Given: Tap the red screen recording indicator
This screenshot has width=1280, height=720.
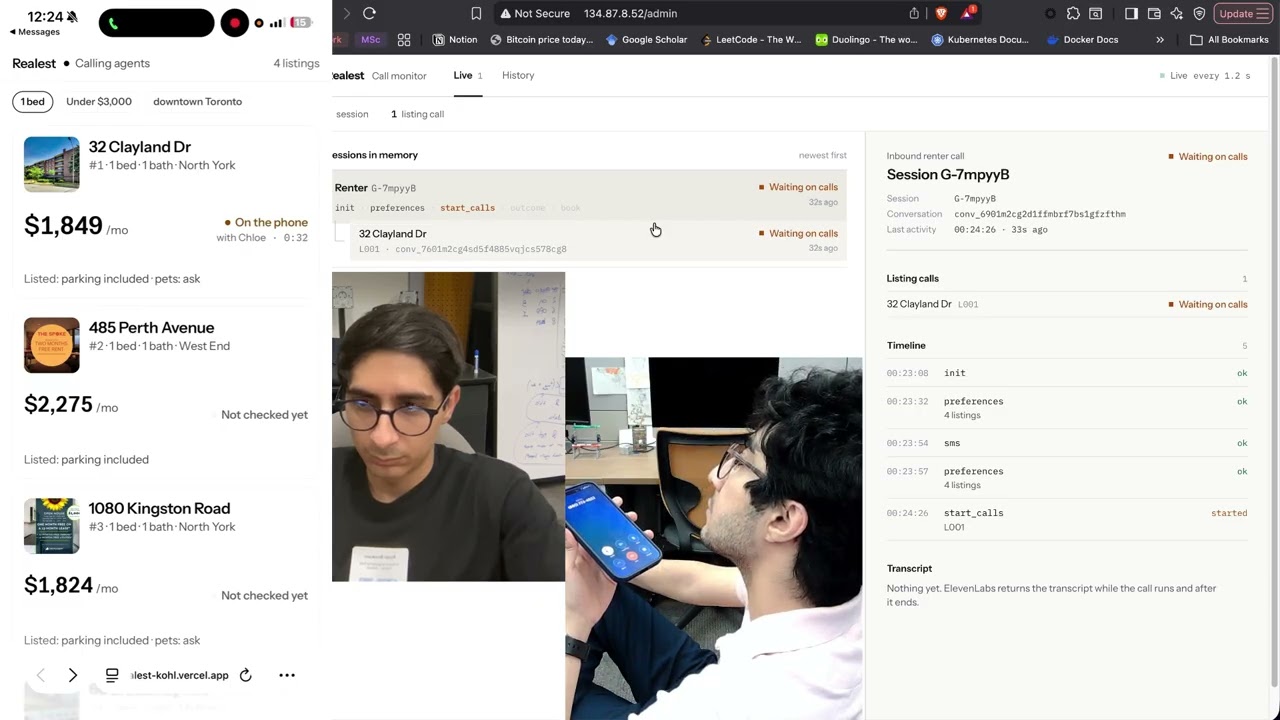Looking at the screenshot, I should (x=234, y=22).
